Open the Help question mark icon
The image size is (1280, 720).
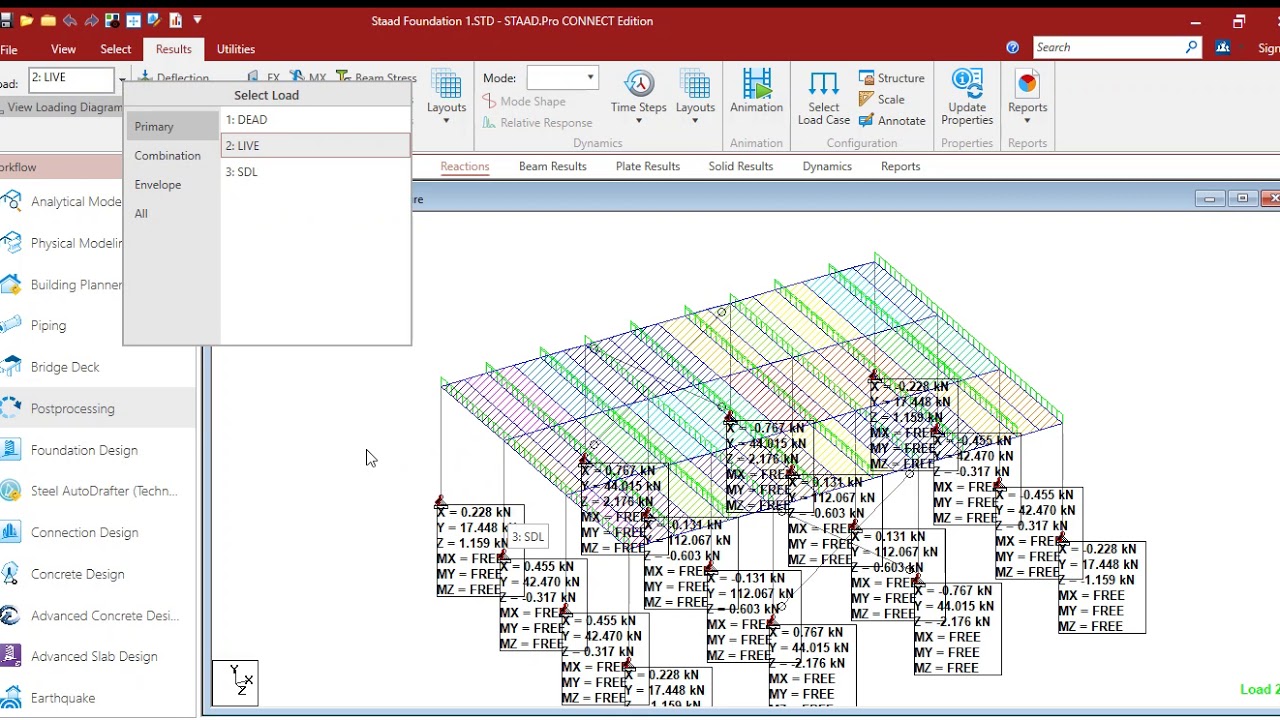pos(1012,47)
